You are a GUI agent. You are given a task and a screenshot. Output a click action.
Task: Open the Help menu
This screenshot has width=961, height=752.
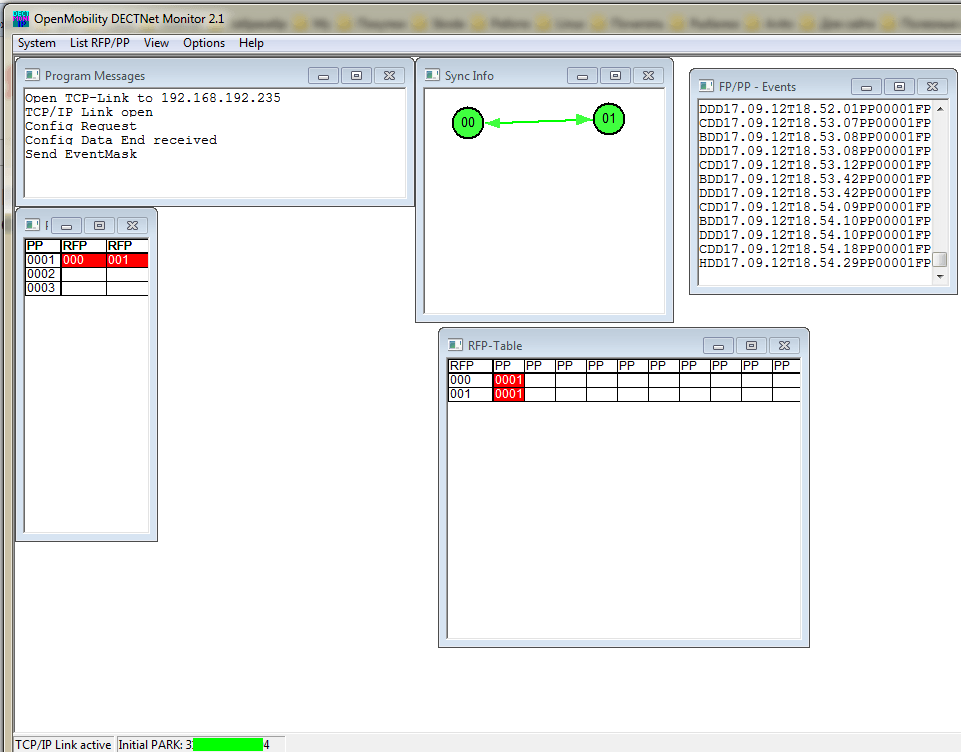251,43
